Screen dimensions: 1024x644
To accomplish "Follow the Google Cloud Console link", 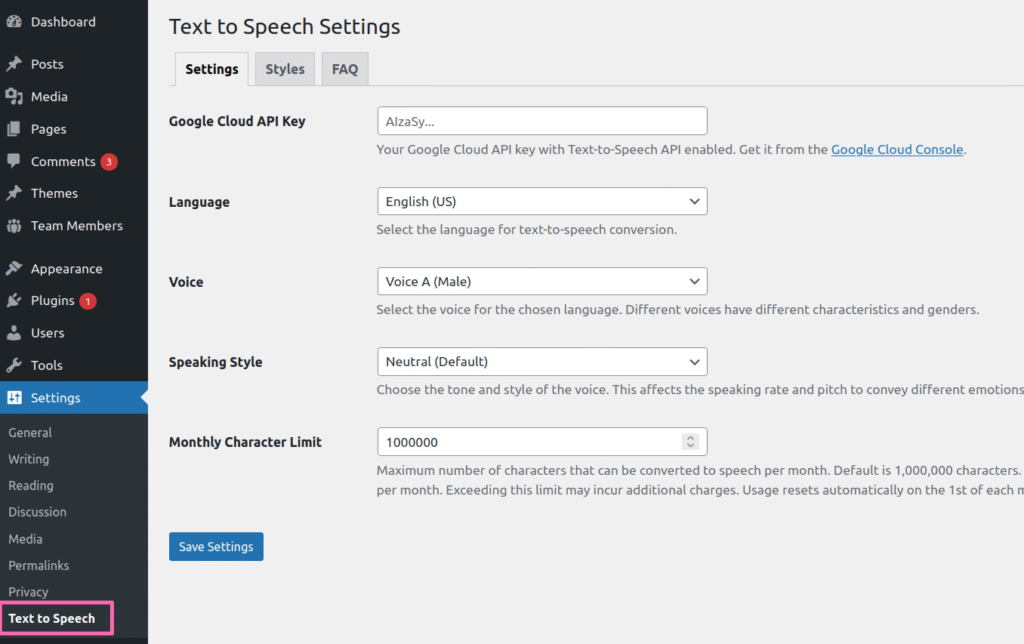I will (897, 150).
